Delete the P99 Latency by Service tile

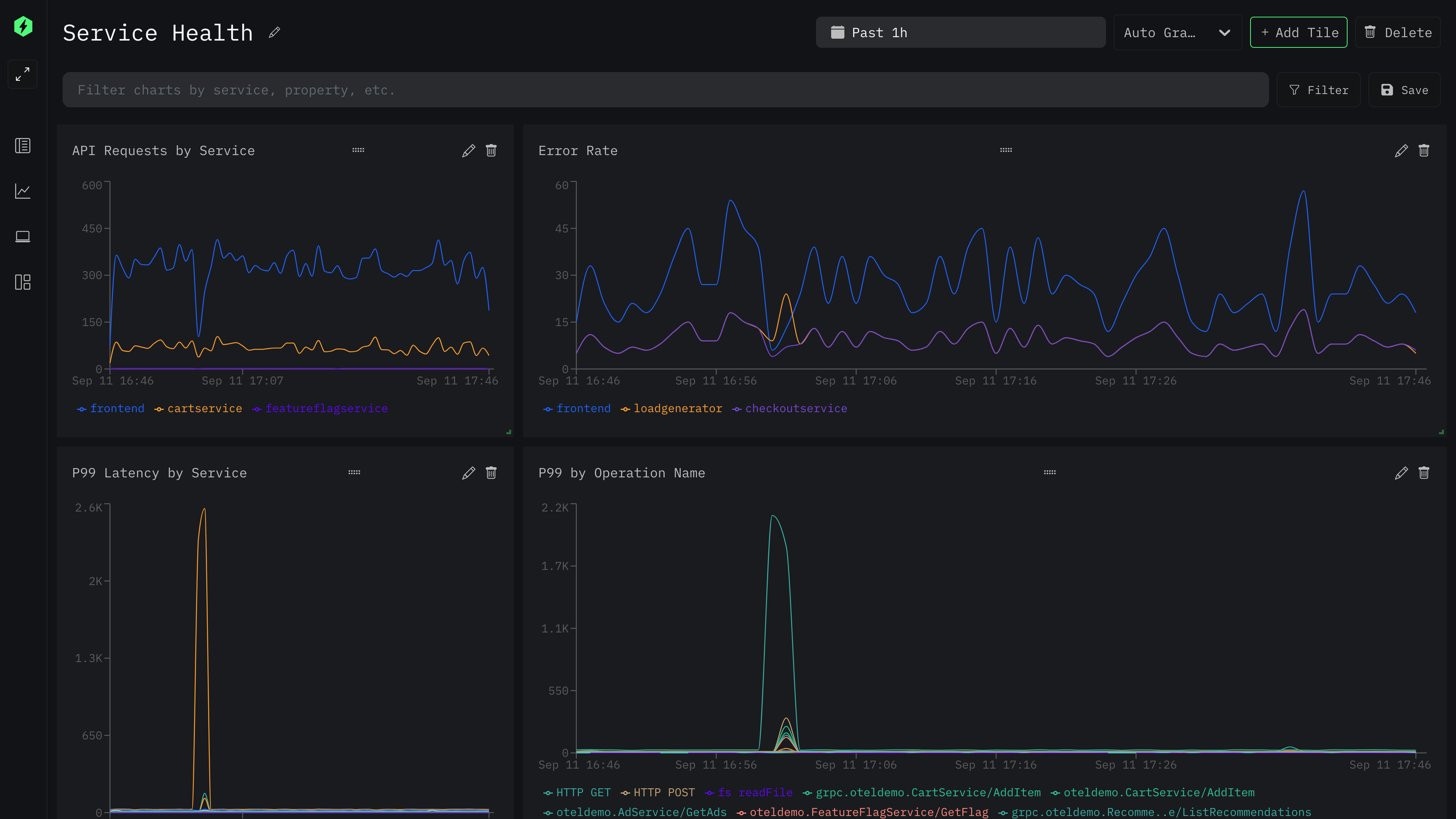click(491, 473)
